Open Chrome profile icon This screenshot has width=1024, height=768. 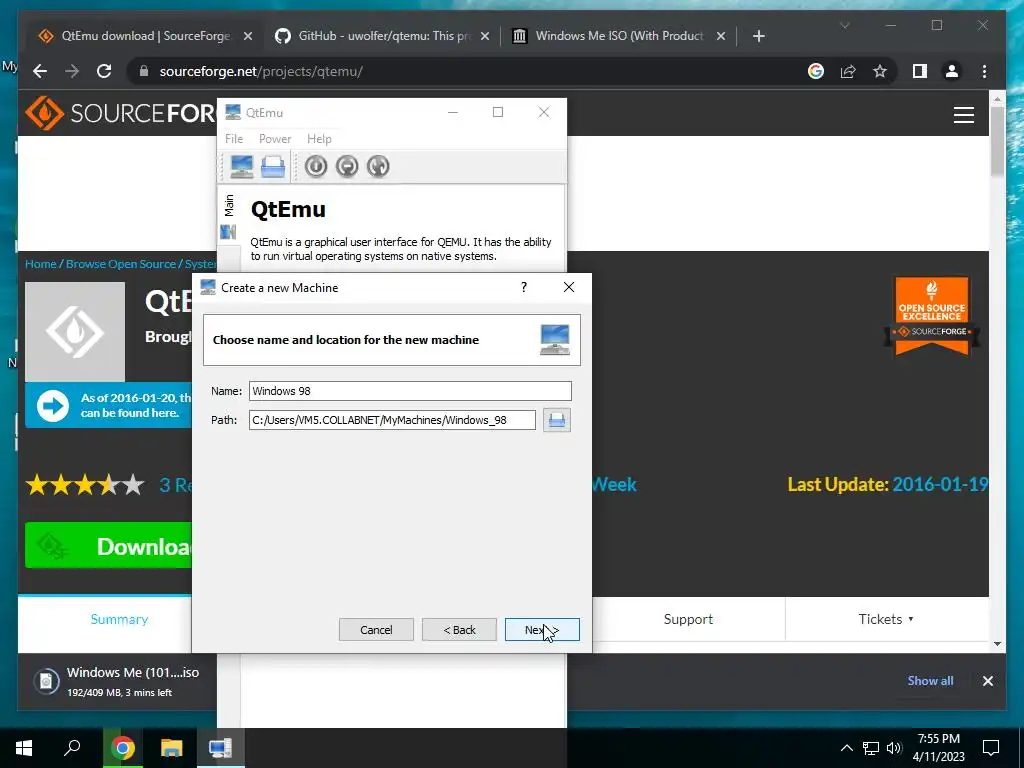[x=952, y=71]
